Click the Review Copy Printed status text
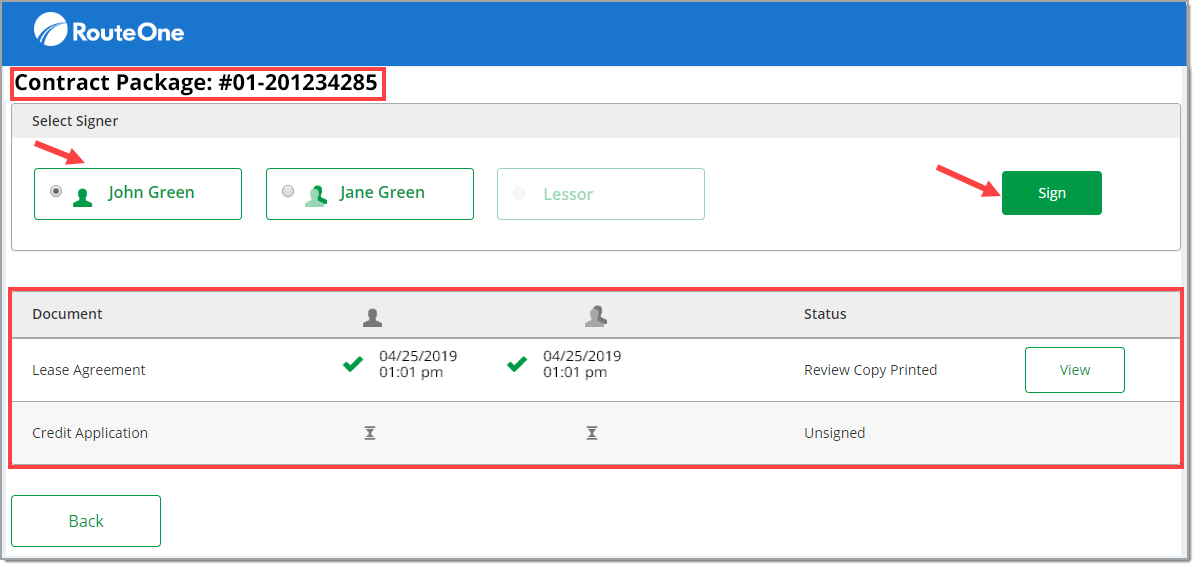This screenshot has height=567, width=1196. [870, 370]
